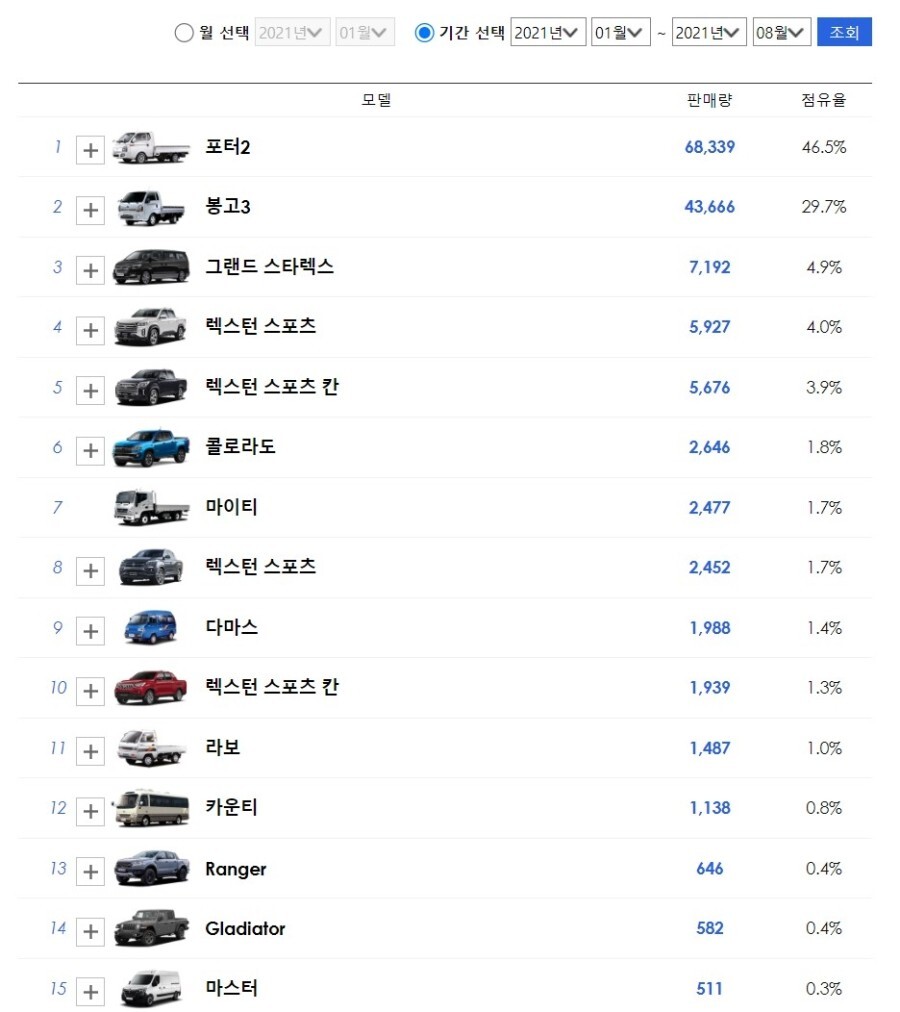Click the plus icon beside 라보
The image size is (900, 1012).
tap(90, 751)
